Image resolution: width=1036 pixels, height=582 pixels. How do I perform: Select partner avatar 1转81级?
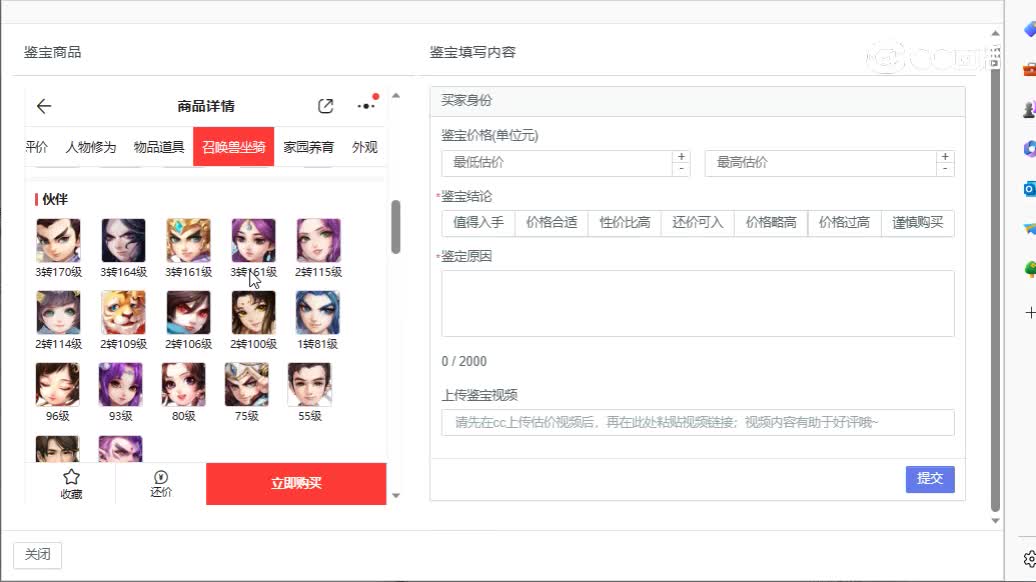[x=318, y=313]
